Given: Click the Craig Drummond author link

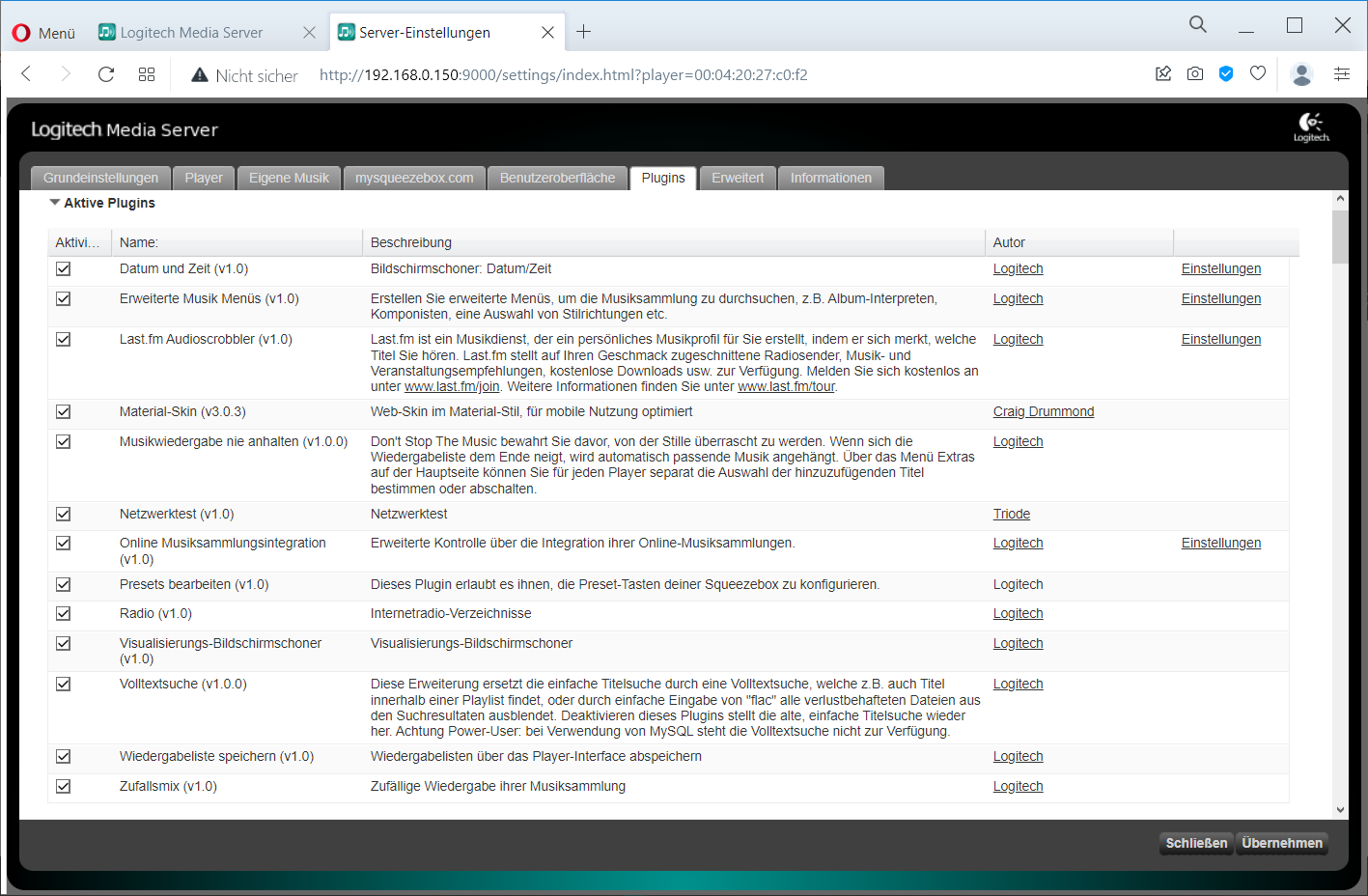Looking at the screenshot, I should [1044, 412].
